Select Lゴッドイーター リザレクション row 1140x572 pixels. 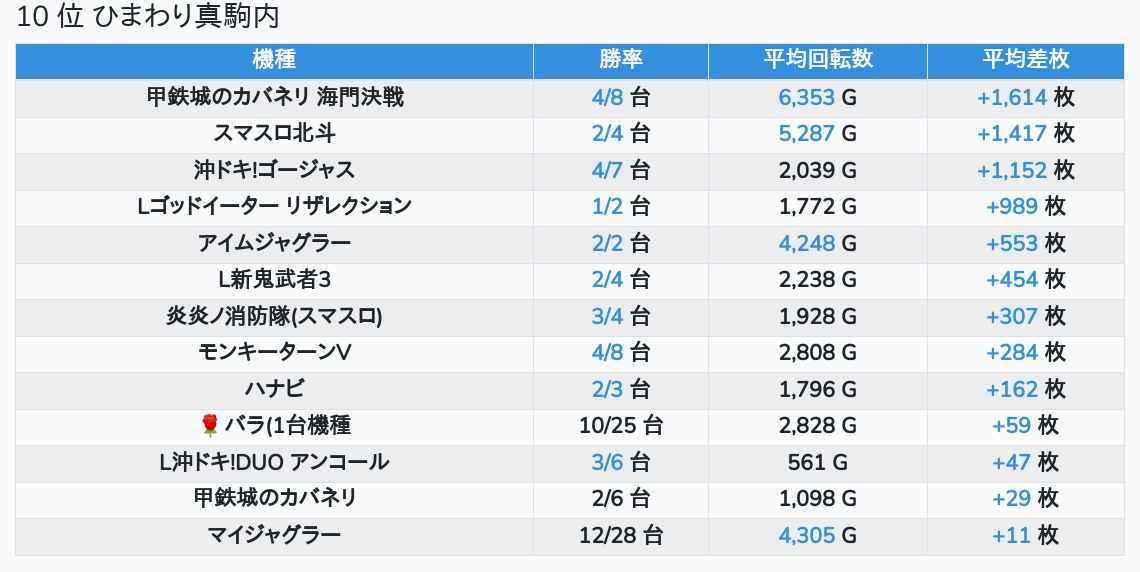point(274,206)
